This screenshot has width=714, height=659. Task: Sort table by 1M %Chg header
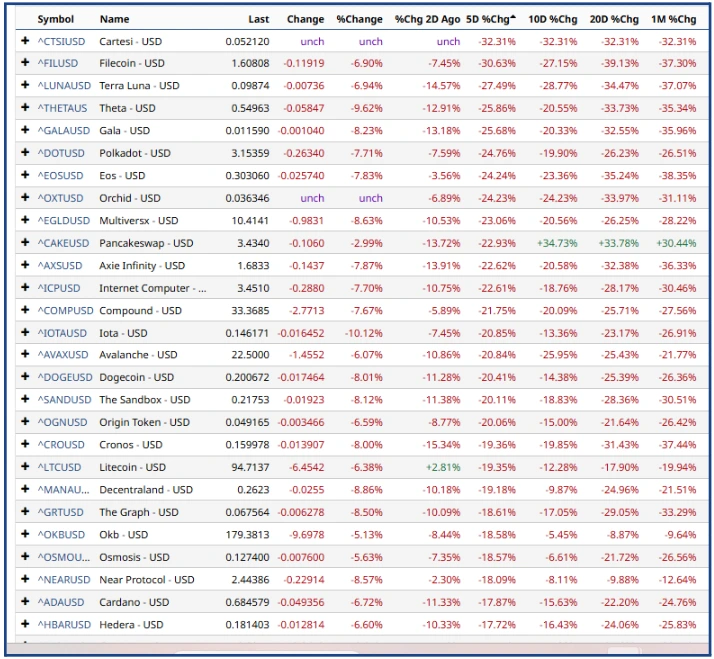pyautogui.click(x=672, y=19)
